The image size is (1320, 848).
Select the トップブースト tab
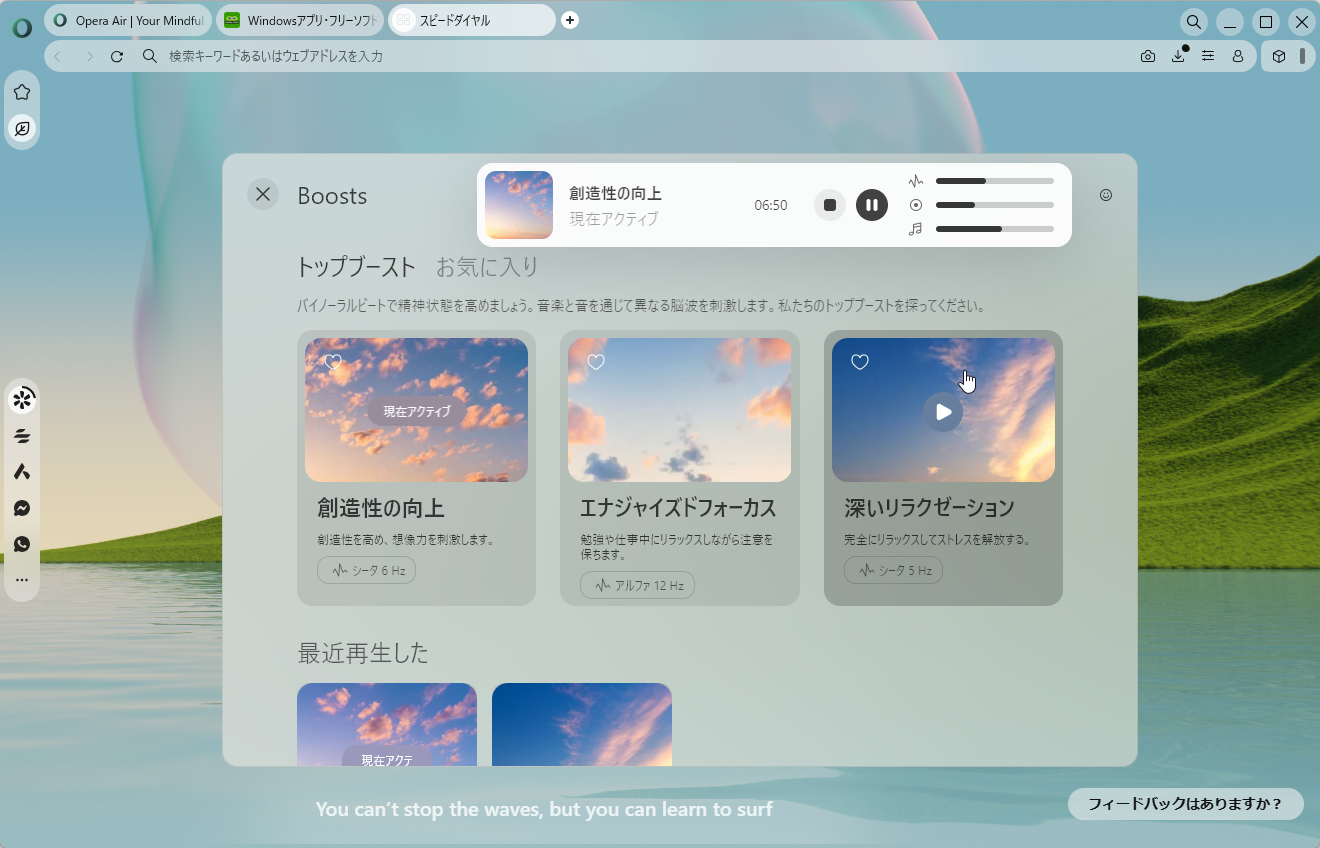click(356, 267)
